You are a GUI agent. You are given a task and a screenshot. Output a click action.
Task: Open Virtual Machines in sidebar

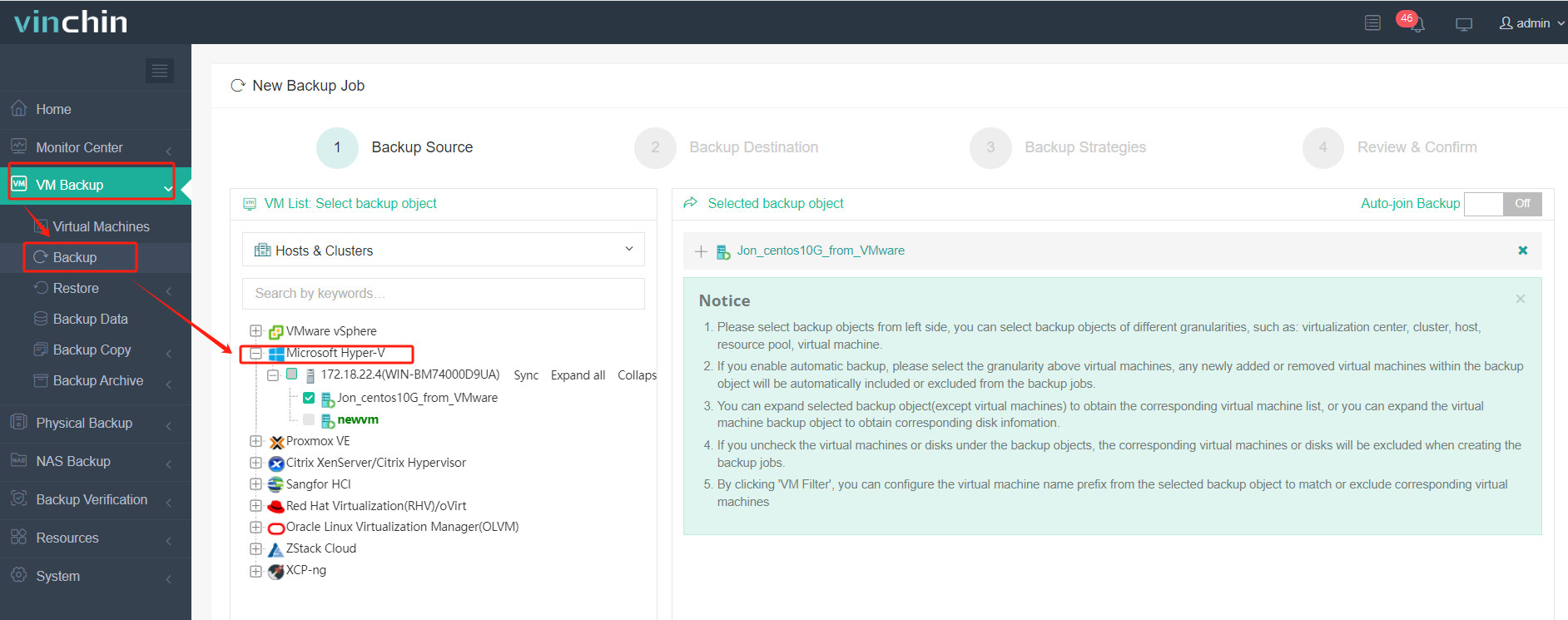coord(101,226)
